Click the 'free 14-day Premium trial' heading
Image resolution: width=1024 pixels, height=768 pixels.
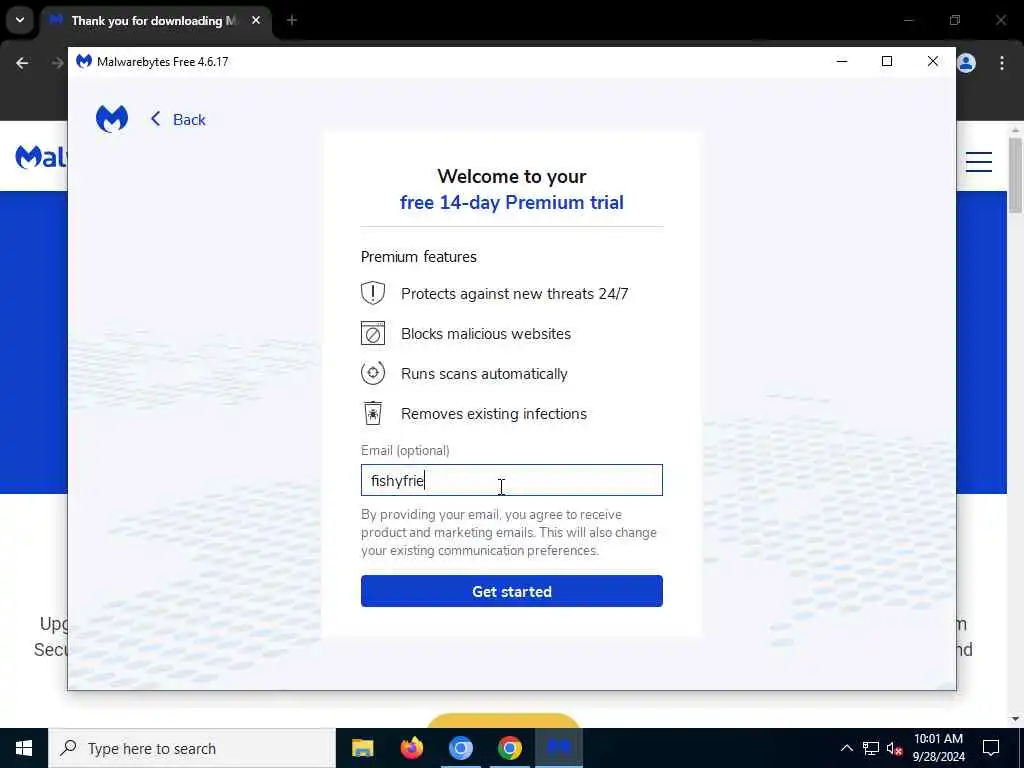512,202
